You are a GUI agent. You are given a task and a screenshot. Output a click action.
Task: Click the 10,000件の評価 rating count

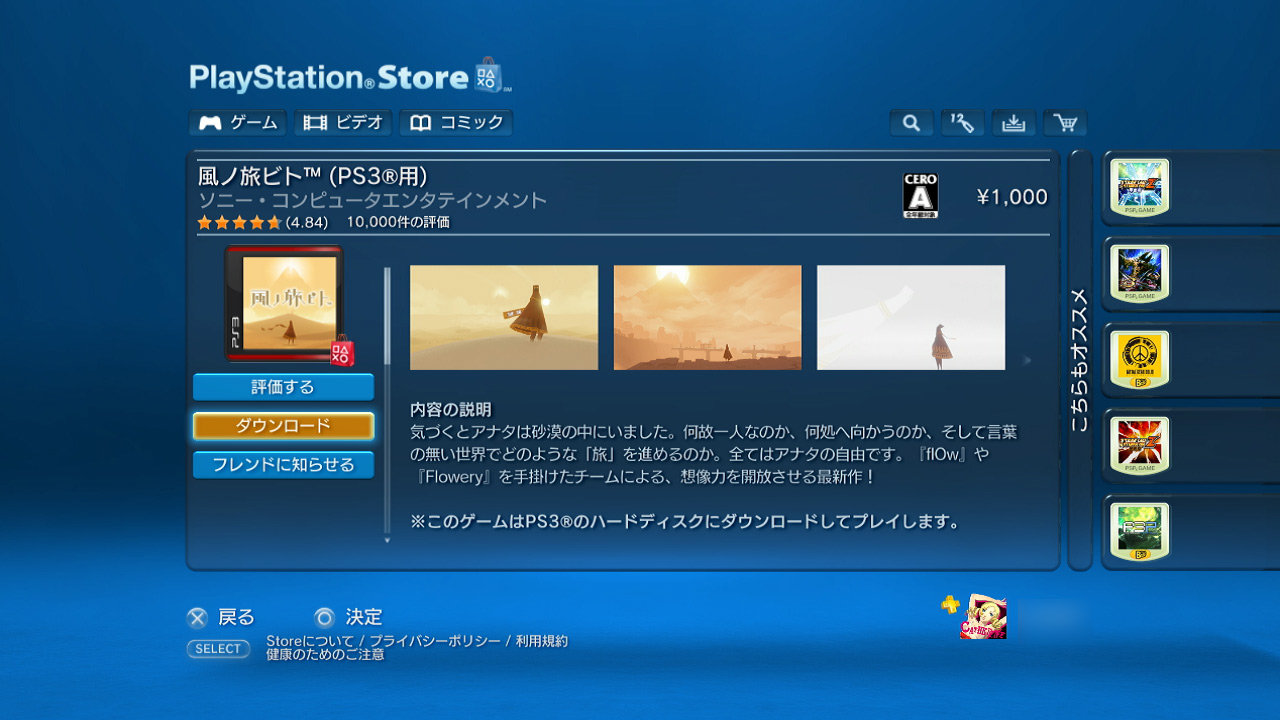pos(398,222)
